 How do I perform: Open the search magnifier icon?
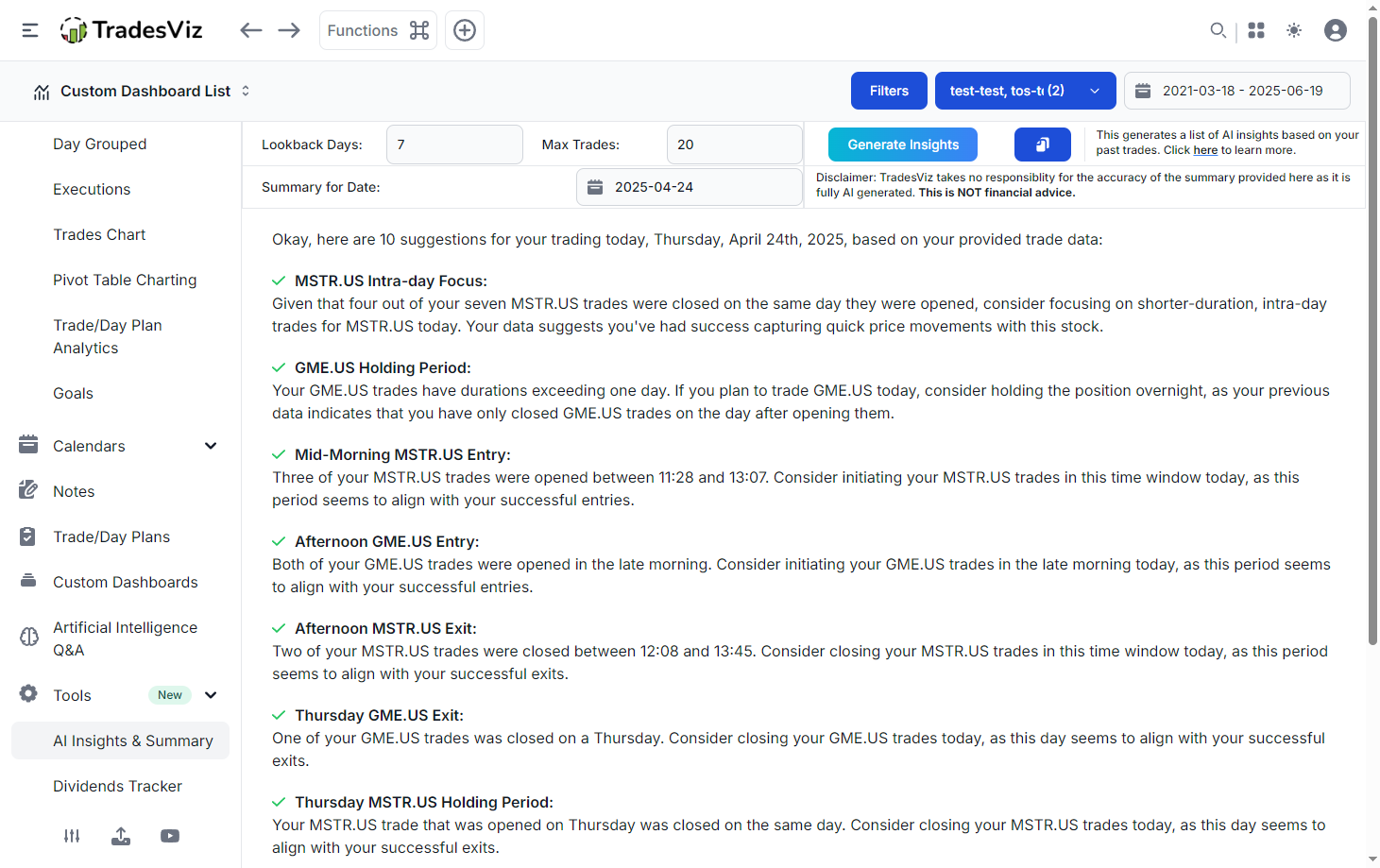click(1218, 30)
